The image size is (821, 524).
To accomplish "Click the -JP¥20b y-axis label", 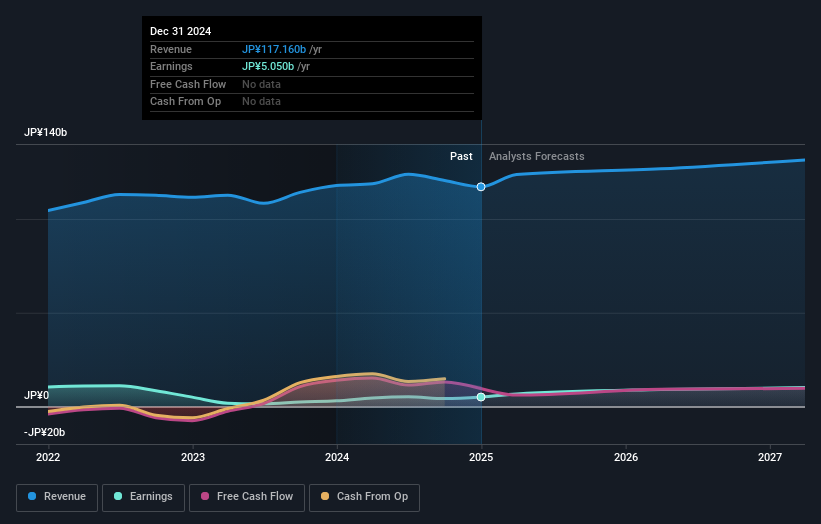I will (45, 432).
